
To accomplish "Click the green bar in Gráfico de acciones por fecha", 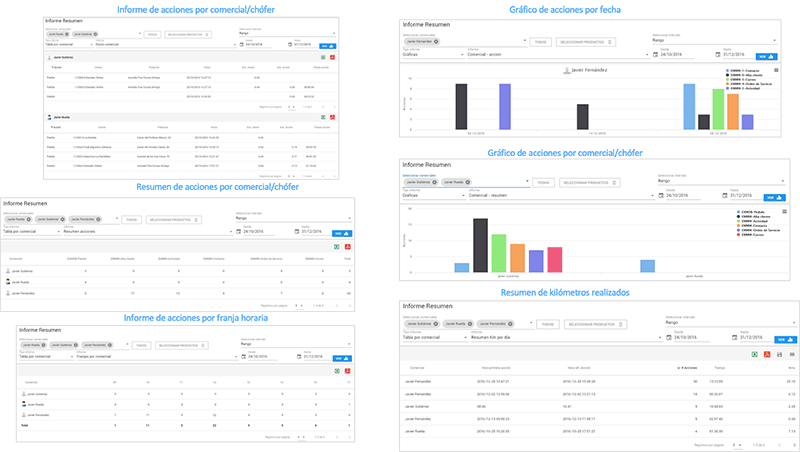I will (x=718, y=109).
